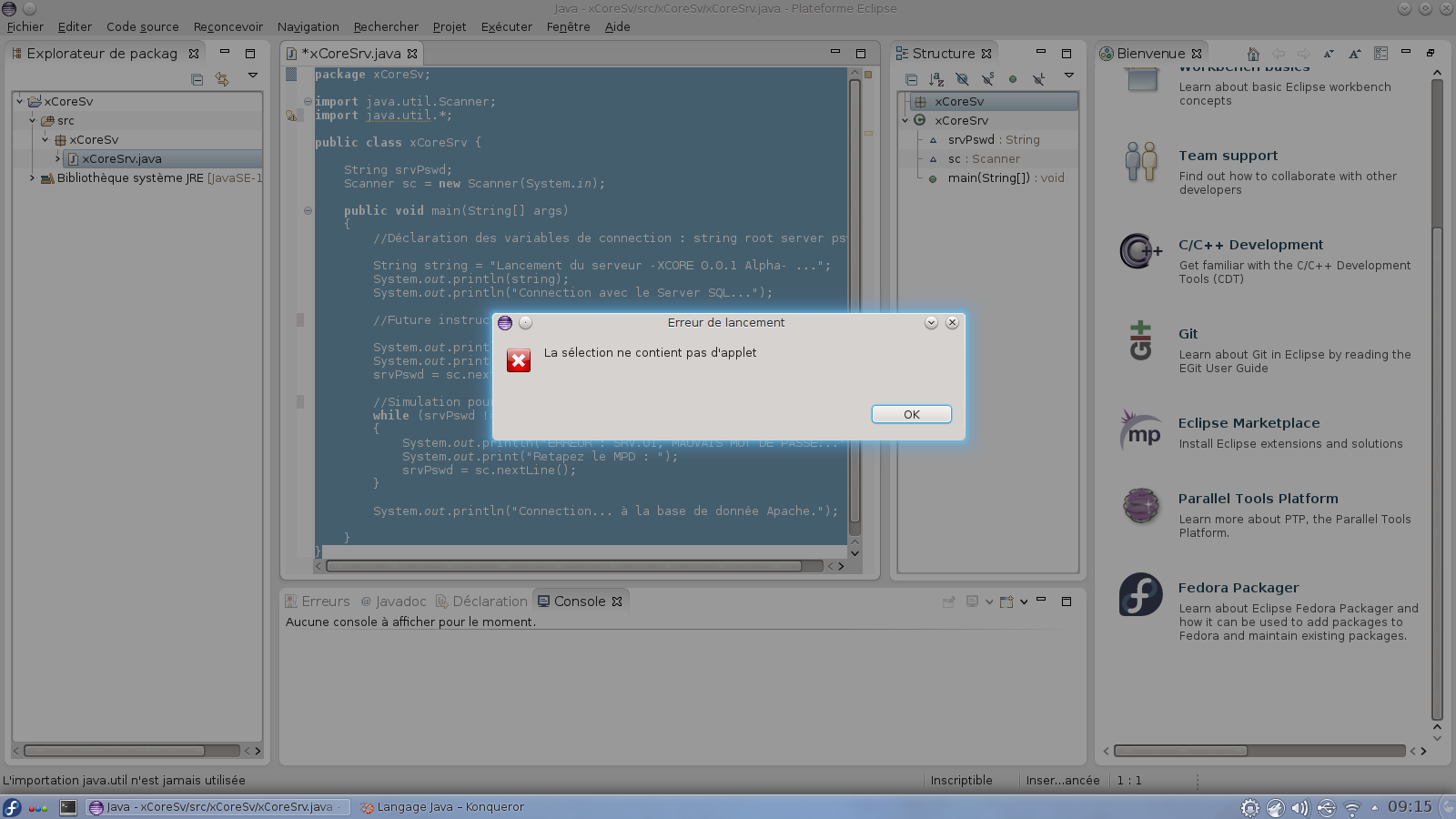The width and height of the screenshot is (1456, 819).
Task: Pin the Console view output
Action: tap(948, 602)
